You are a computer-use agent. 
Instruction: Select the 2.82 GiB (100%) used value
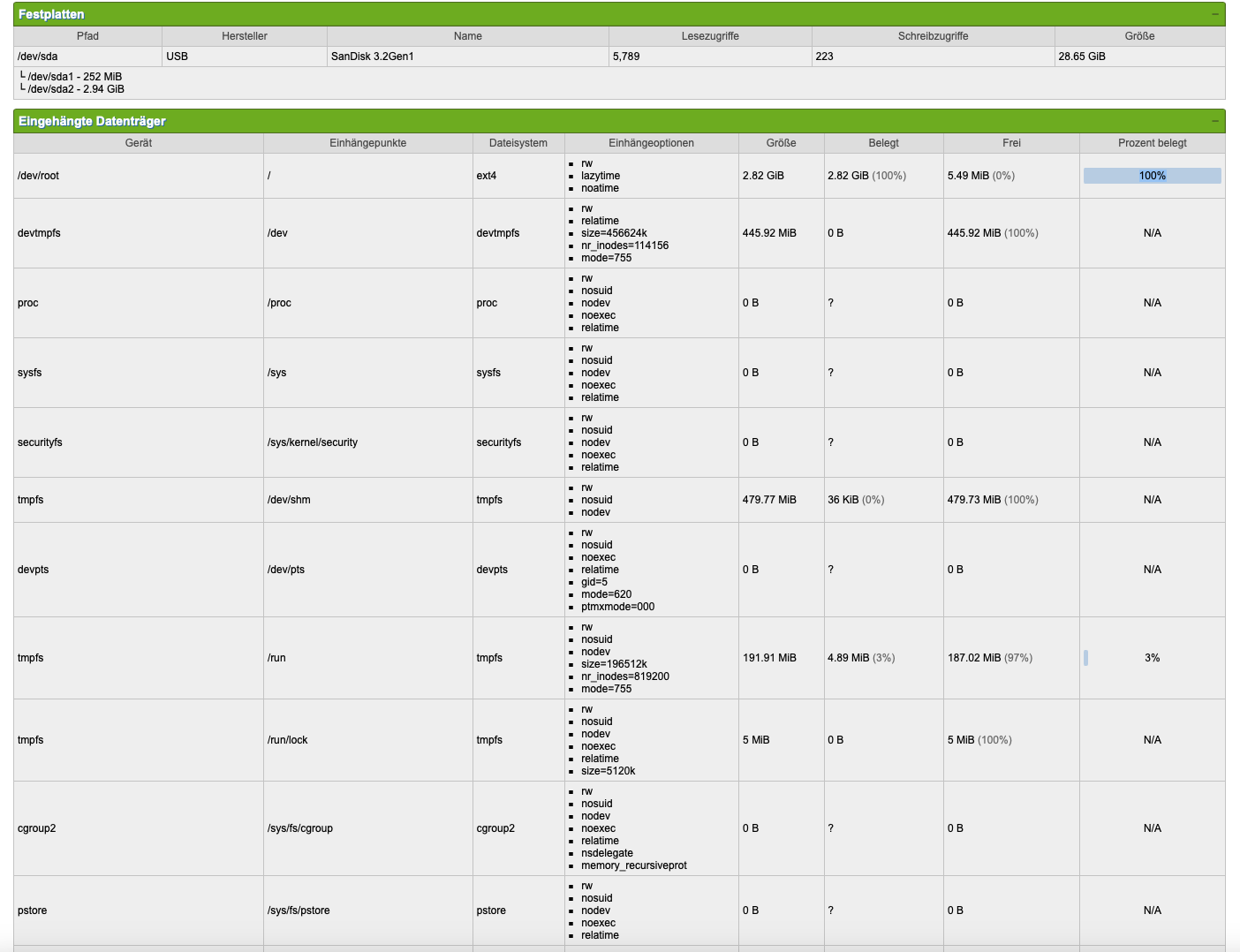[866, 176]
